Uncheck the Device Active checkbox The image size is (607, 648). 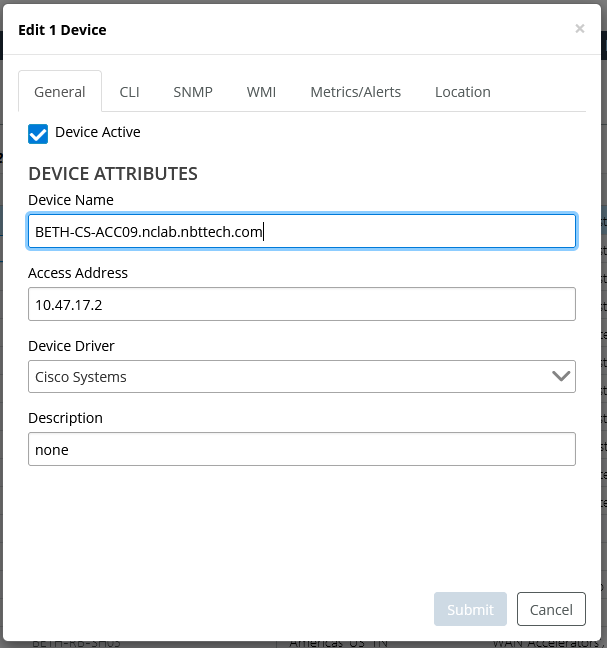click(x=38, y=134)
